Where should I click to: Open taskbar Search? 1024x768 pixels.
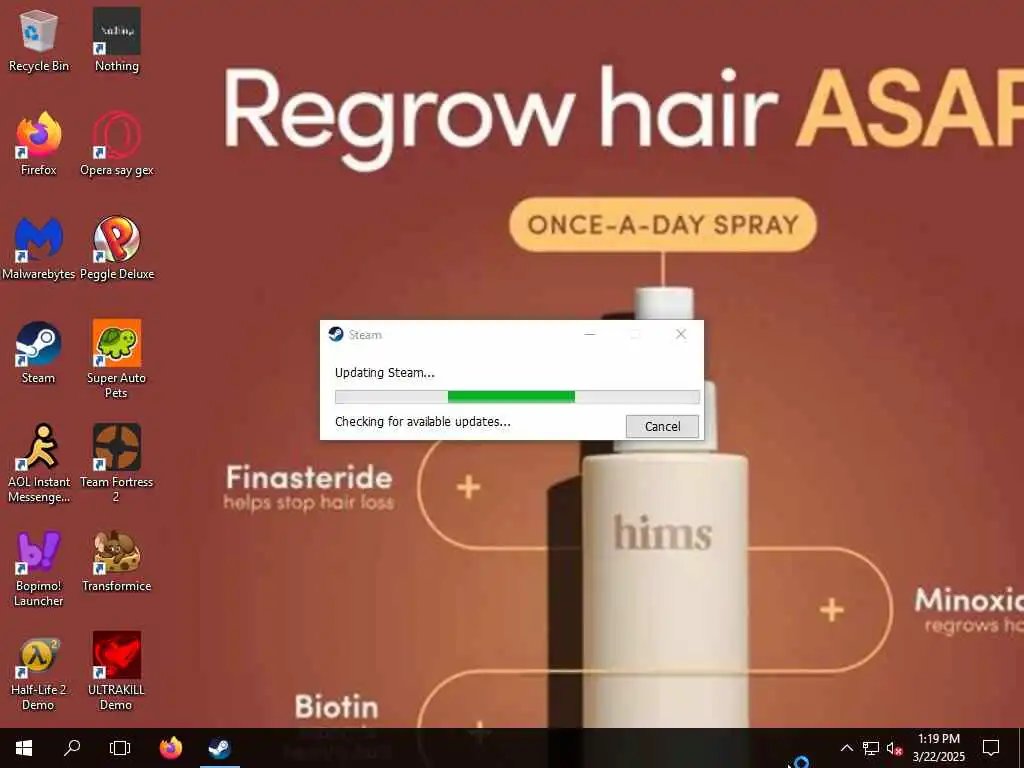[x=72, y=748]
